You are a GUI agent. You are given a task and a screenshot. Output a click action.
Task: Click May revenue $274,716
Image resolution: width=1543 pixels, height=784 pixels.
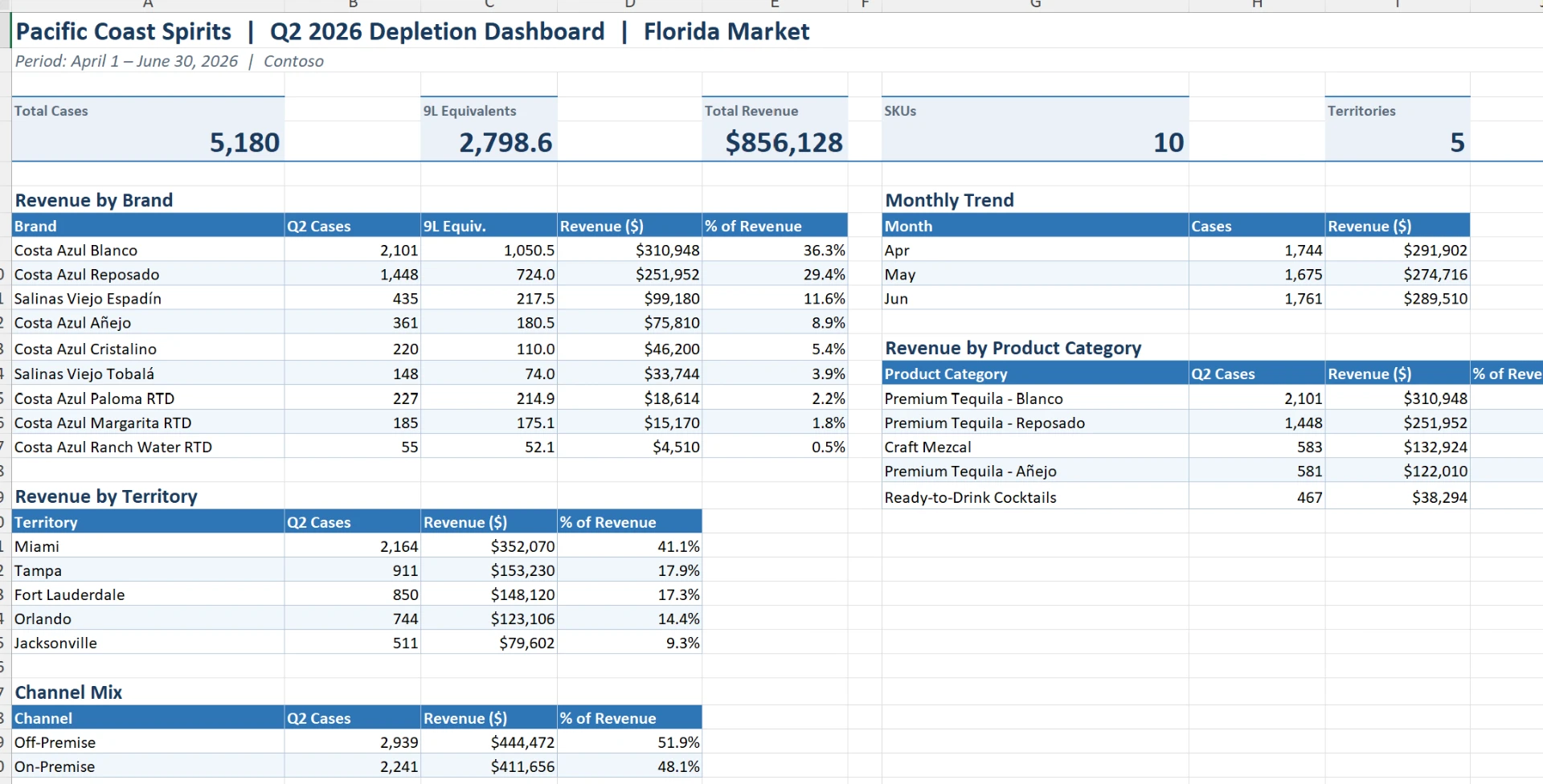click(x=1398, y=274)
